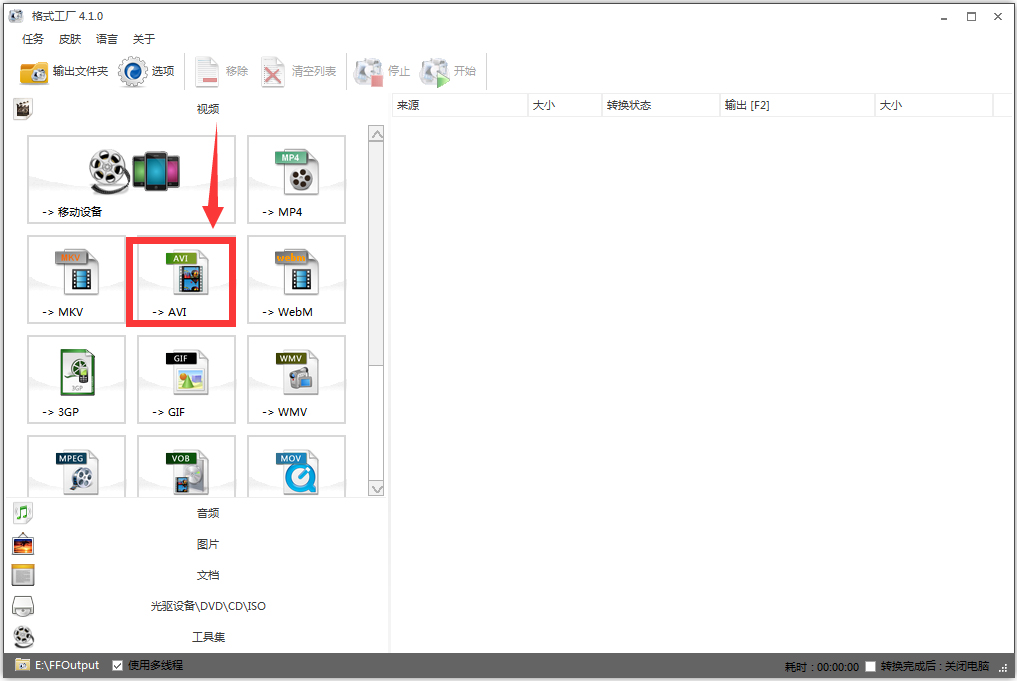
Task: Click the VOB format icon
Action: (x=186, y=465)
